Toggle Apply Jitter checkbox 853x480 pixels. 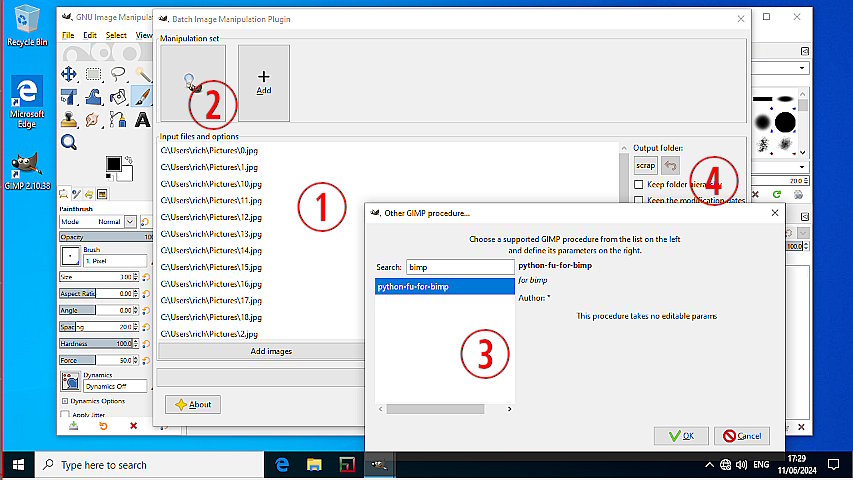click(65, 415)
